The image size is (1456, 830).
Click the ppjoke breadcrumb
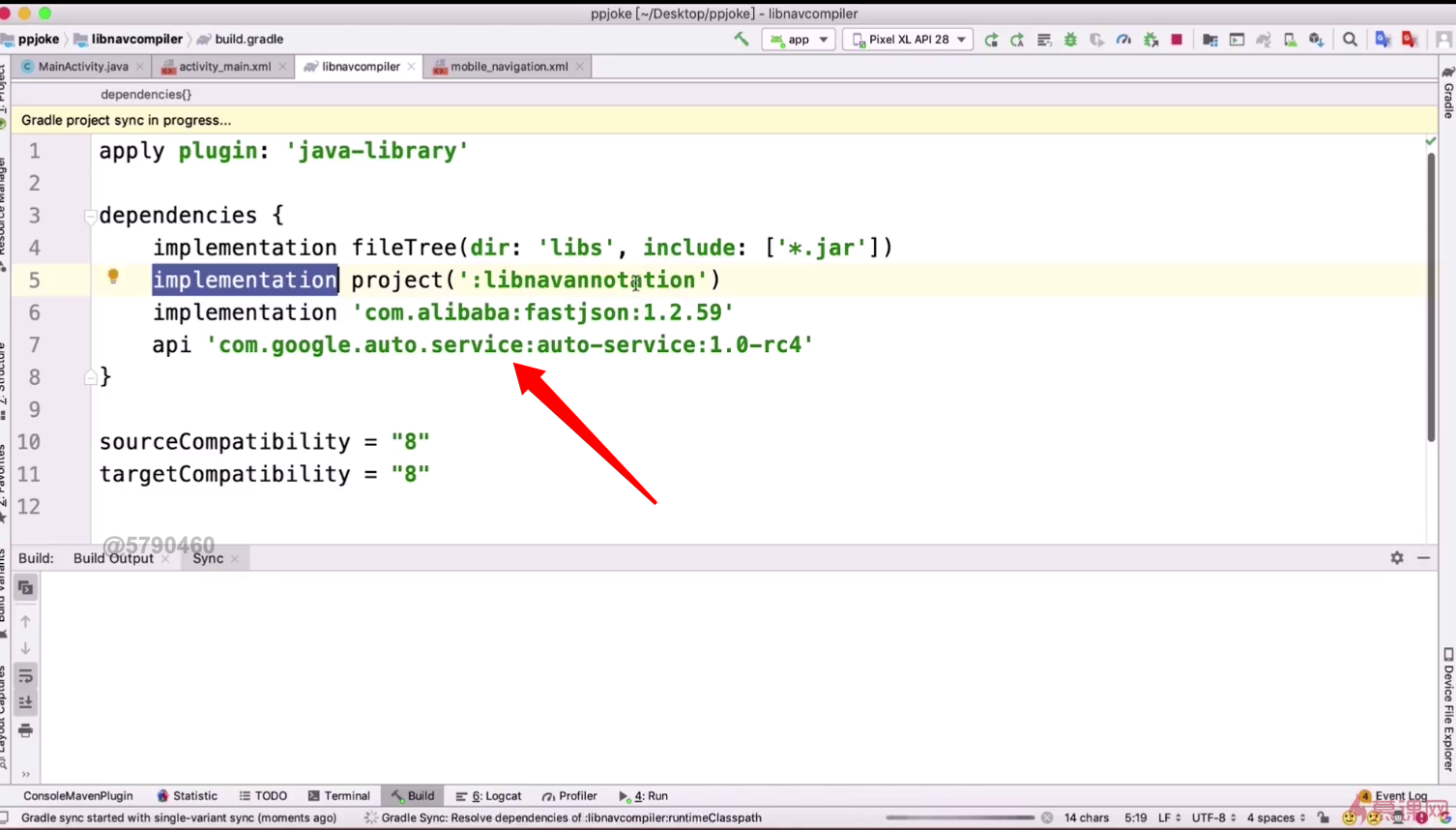(31, 40)
